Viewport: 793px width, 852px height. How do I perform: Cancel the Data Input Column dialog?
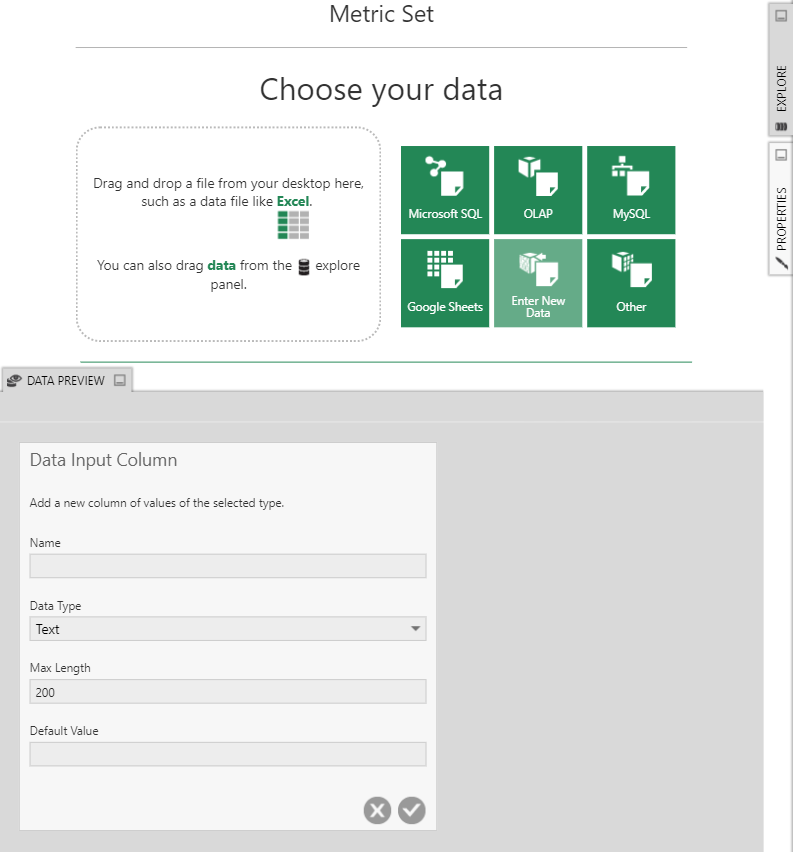pos(377,810)
